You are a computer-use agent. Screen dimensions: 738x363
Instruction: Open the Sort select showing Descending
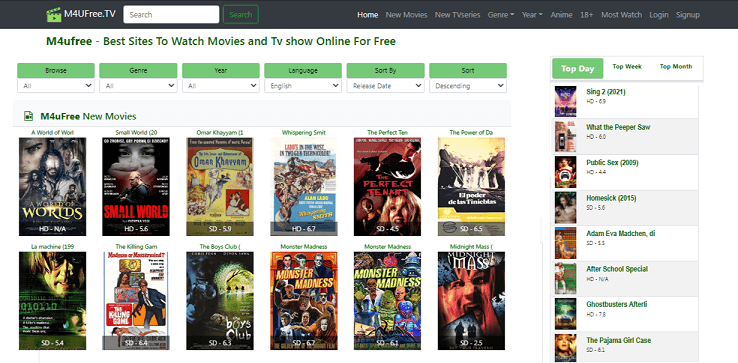[x=468, y=86]
